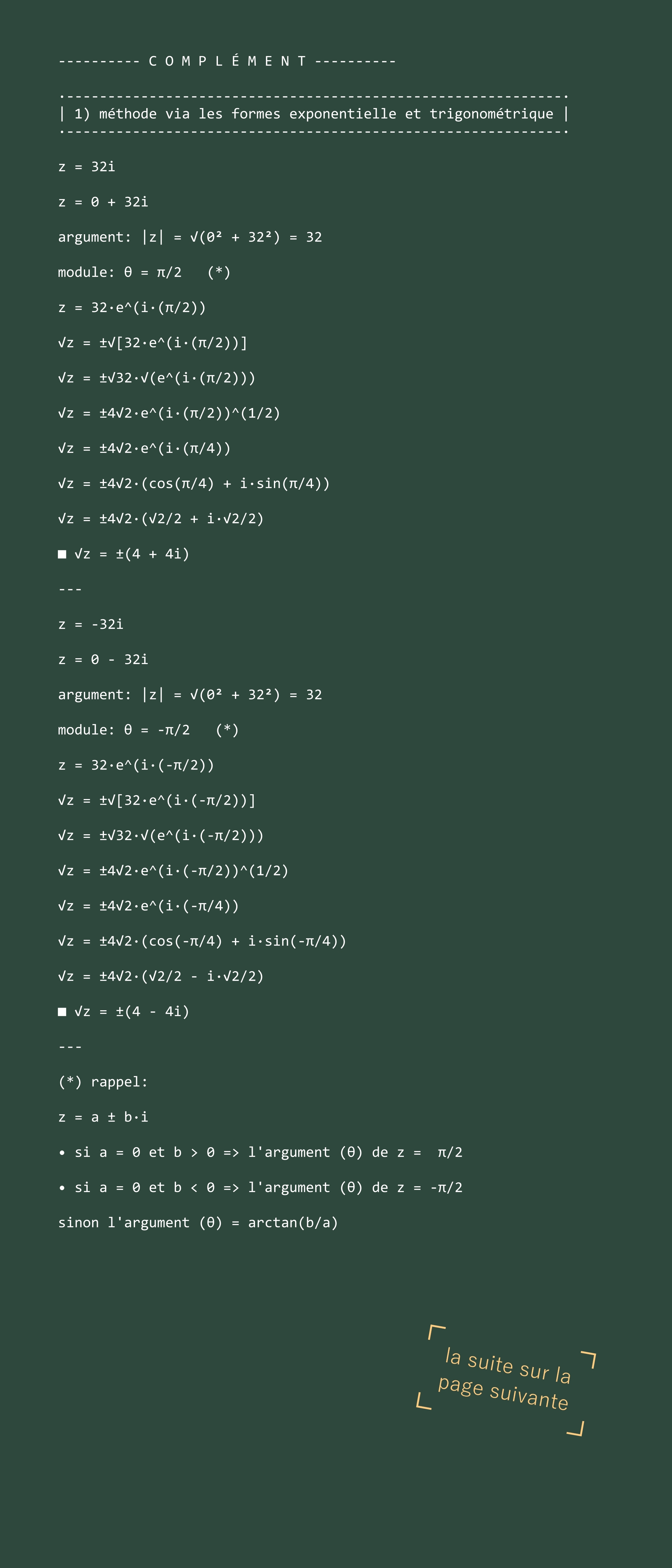Image resolution: width=672 pixels, height=1568 pixels.
Task: Click the line 'z = 0 + 32i'
Action: click(x=103, y=202)
